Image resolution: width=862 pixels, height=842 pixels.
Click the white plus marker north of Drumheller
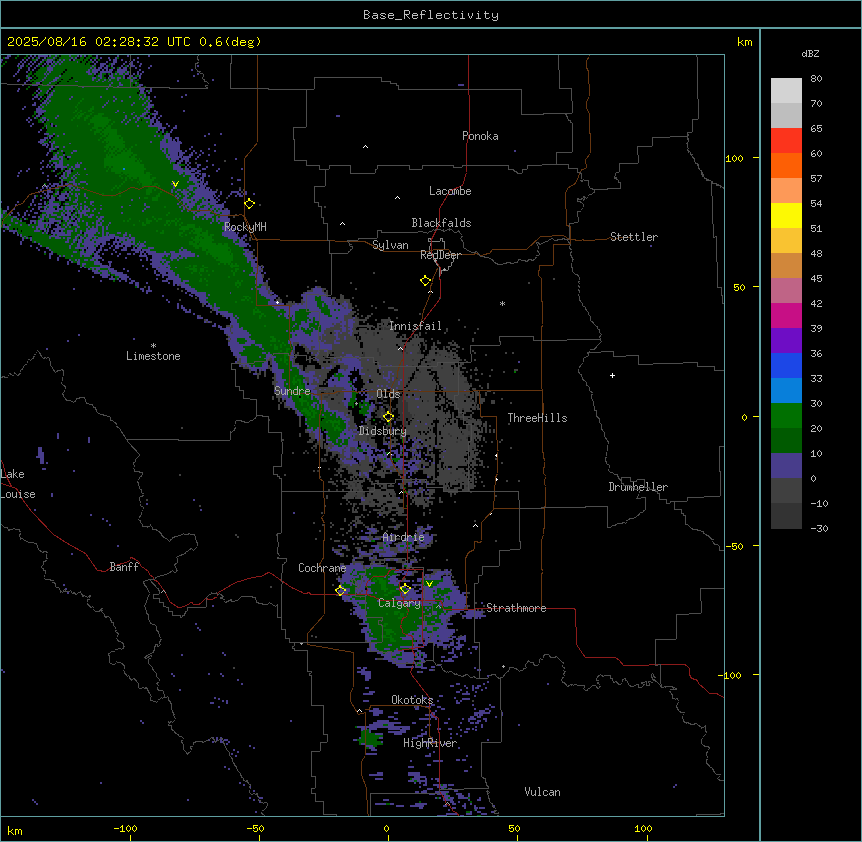point(612,375)
